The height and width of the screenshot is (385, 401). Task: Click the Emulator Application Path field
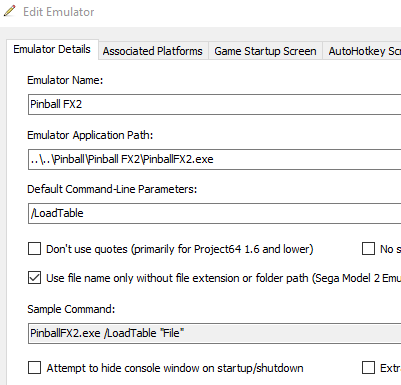[x=214, y=159]
